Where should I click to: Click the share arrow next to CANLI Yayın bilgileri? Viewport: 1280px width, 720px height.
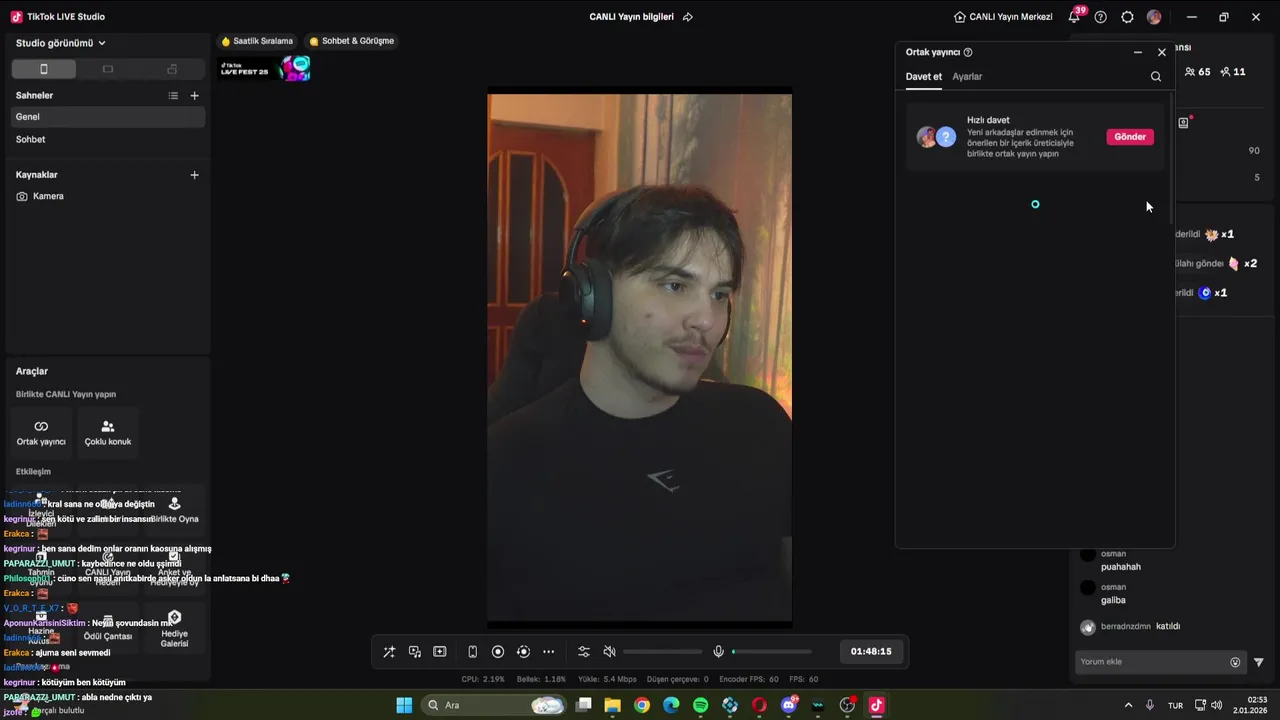[687, 17]
